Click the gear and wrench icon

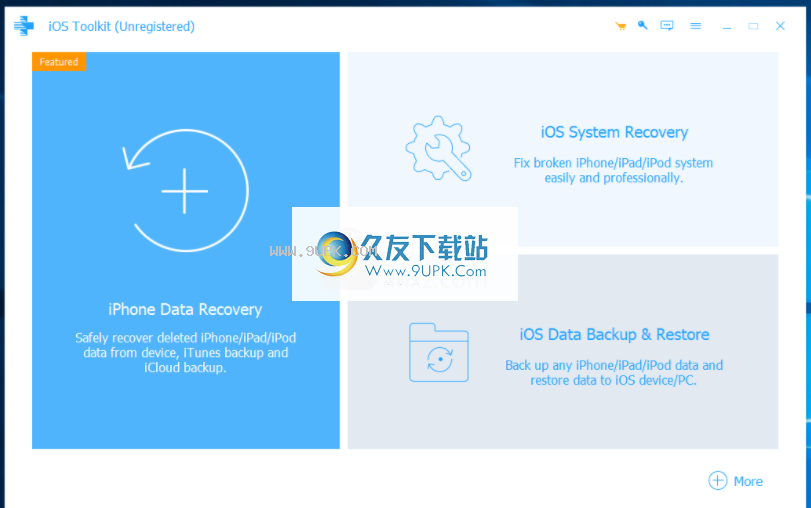click(439, 148)
